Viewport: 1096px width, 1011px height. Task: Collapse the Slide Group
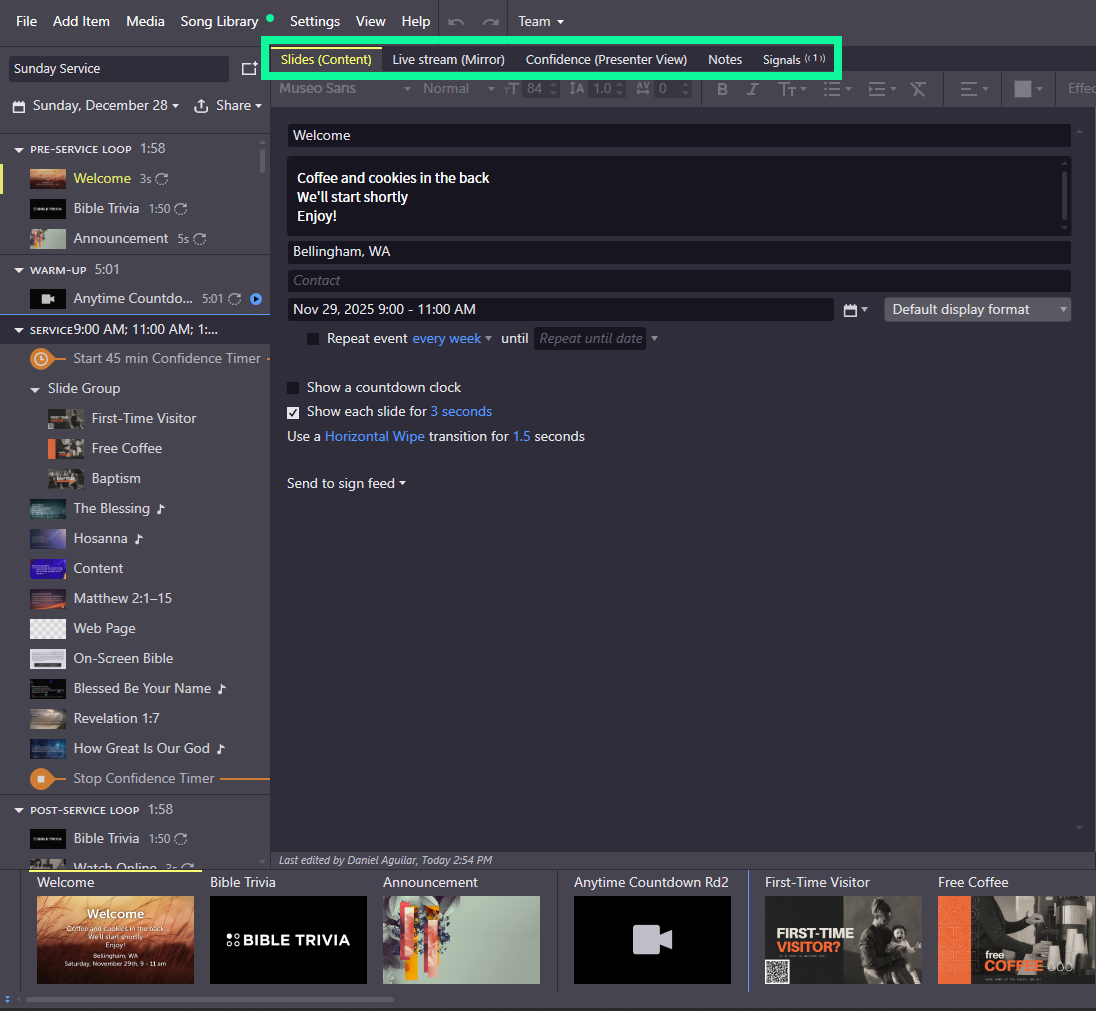[35, 390]
